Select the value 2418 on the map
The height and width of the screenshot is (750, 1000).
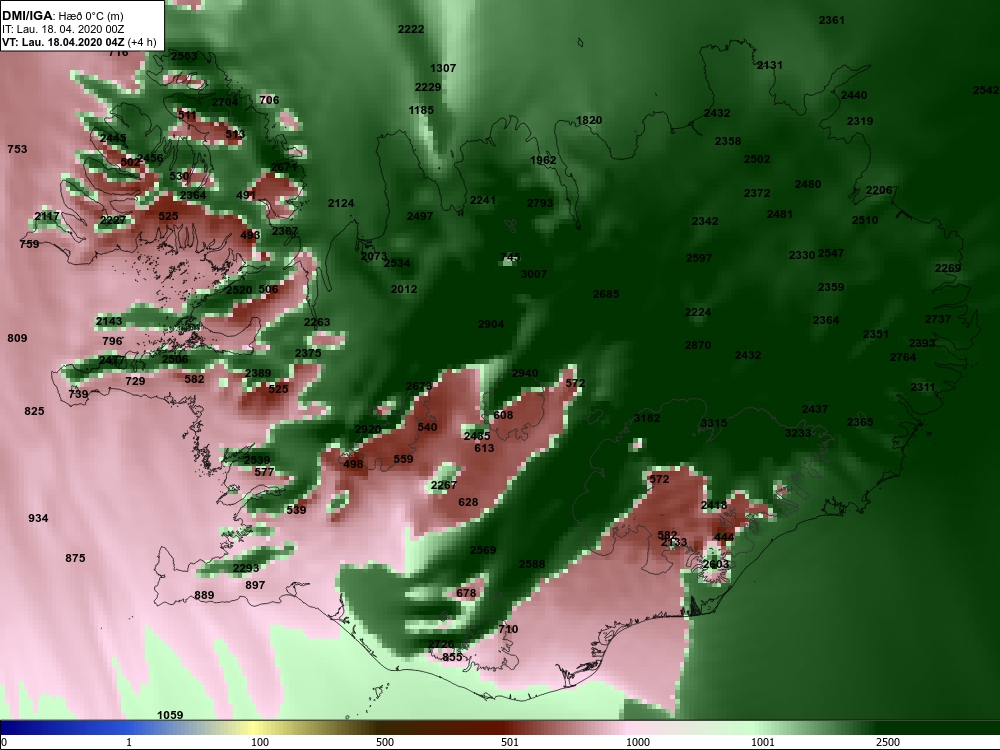714,505
